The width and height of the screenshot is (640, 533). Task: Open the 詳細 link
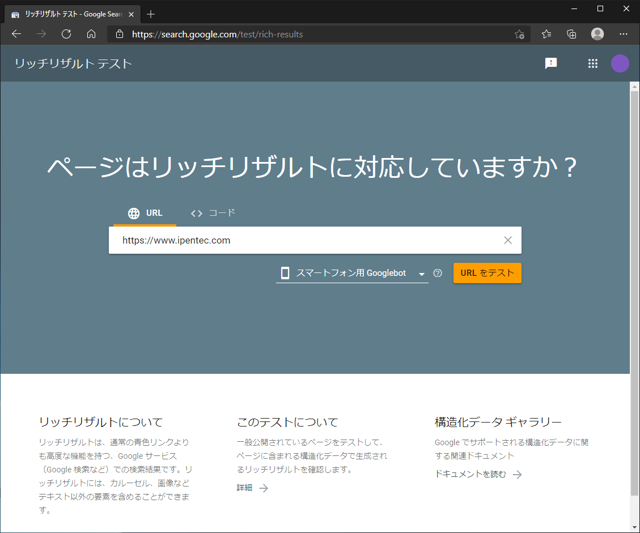(x=252, y=488)
